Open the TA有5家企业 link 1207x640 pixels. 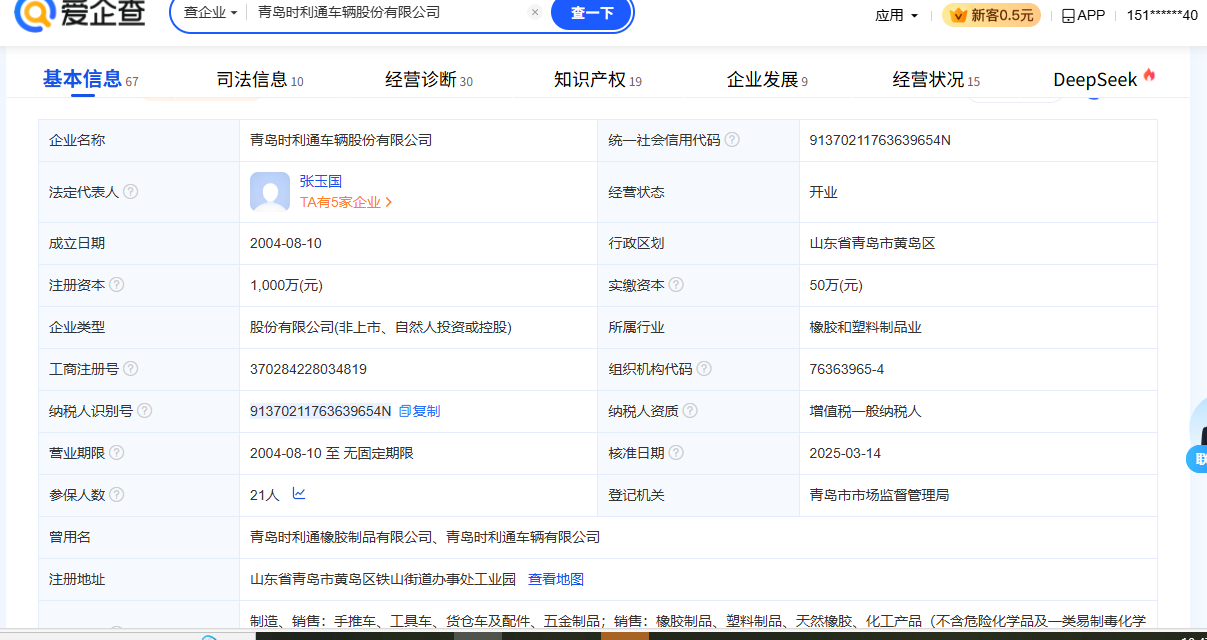[346, 202]
